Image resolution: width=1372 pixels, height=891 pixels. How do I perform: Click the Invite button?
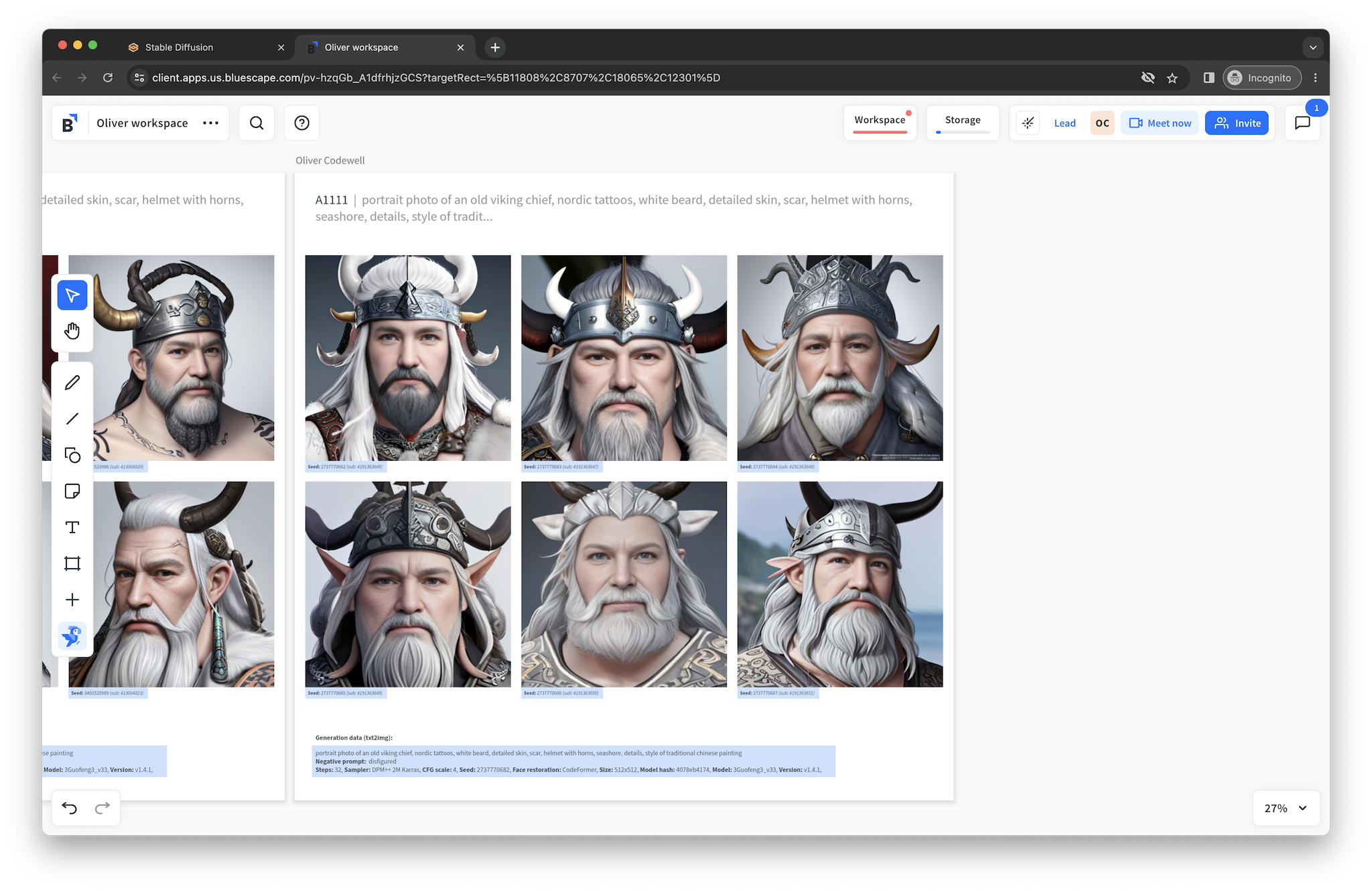pos(1237,123)
